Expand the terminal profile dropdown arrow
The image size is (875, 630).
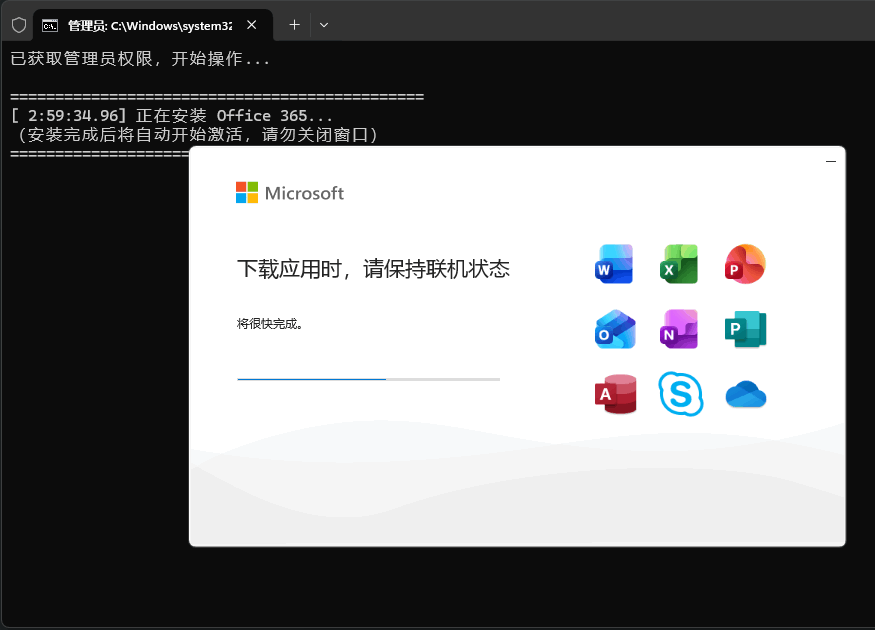(x=323, y=25)
